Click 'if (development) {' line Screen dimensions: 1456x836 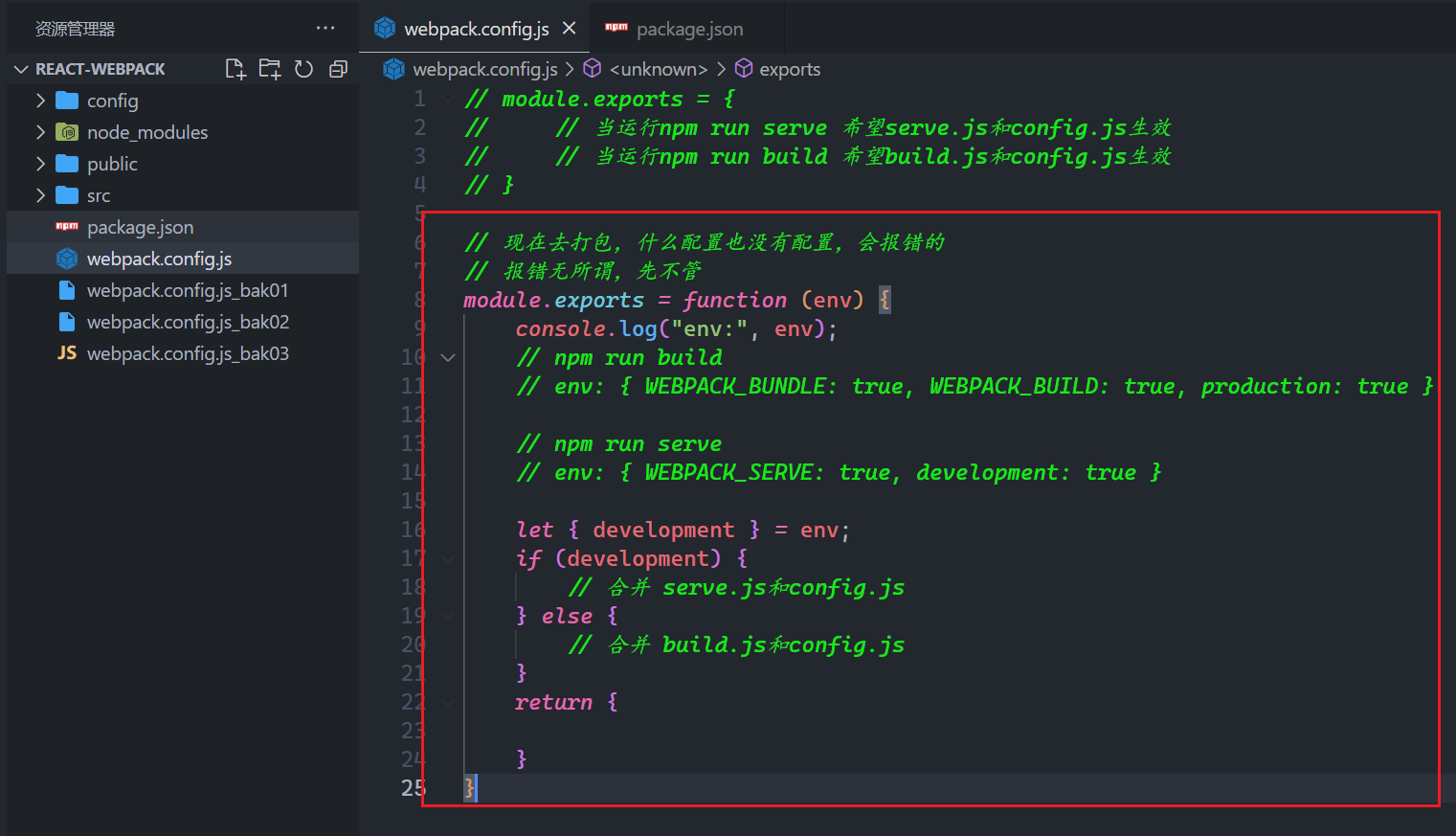click(631, 558)
